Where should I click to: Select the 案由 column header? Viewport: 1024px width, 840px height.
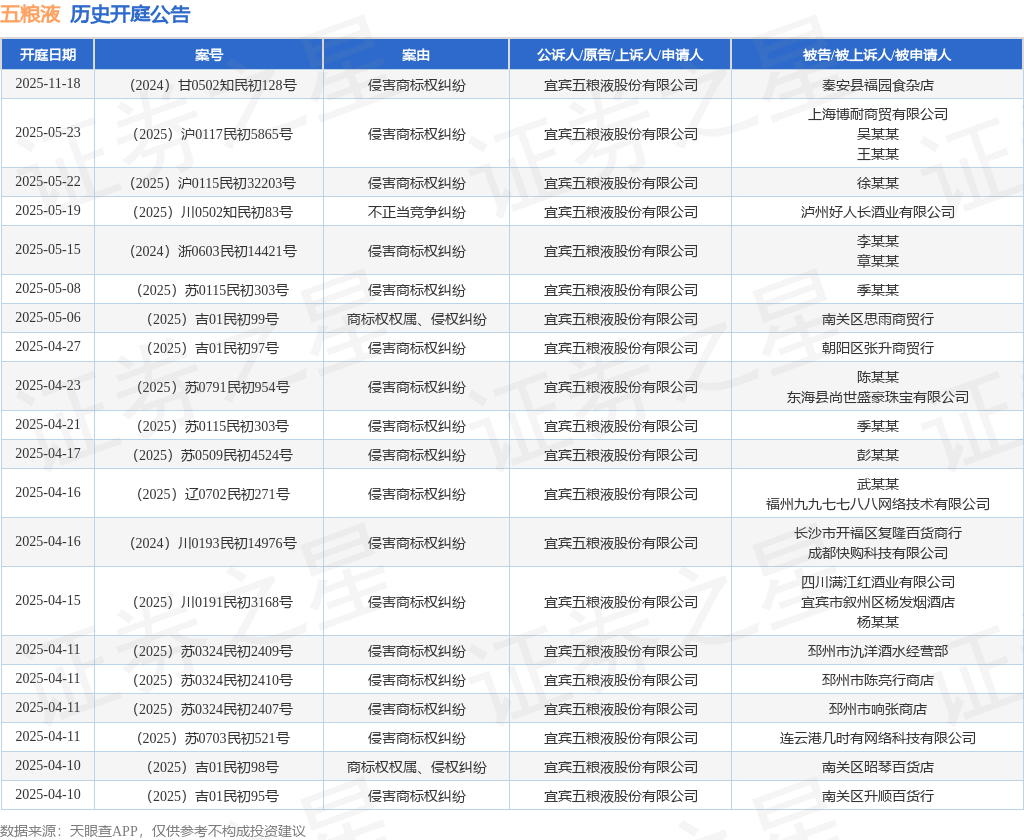(x=416, y=55)
